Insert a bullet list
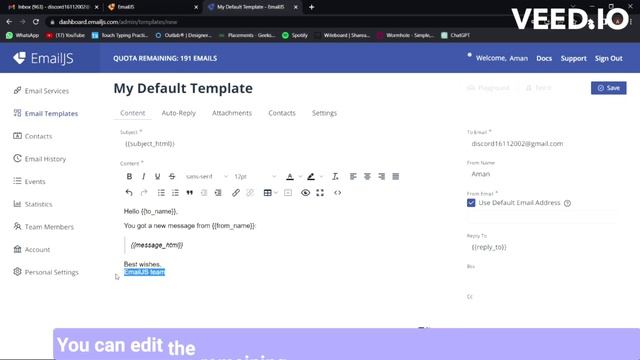 point(161,193)
